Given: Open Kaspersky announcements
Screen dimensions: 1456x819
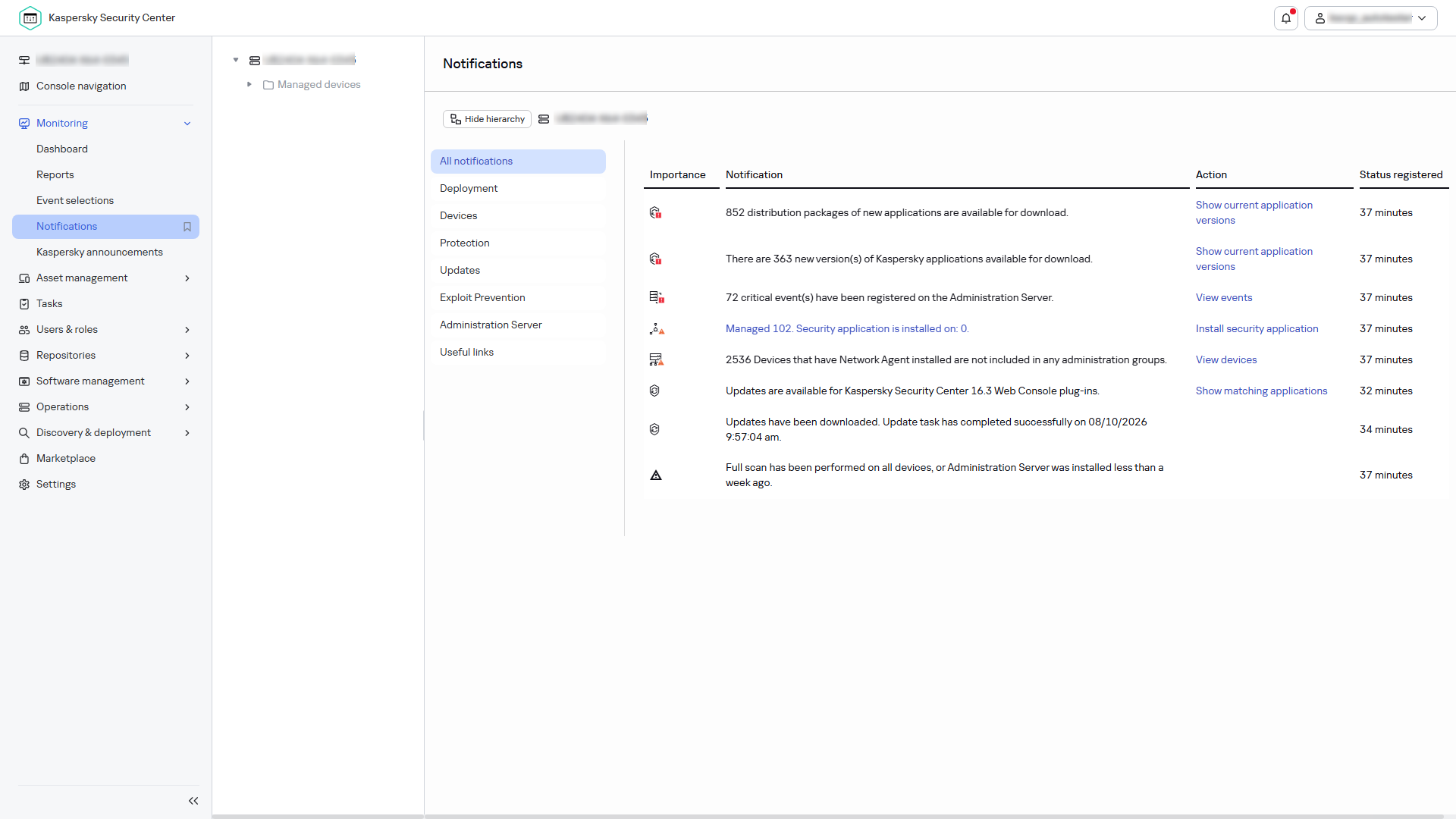Looking at the screenshot, I should tap(99, 253).
